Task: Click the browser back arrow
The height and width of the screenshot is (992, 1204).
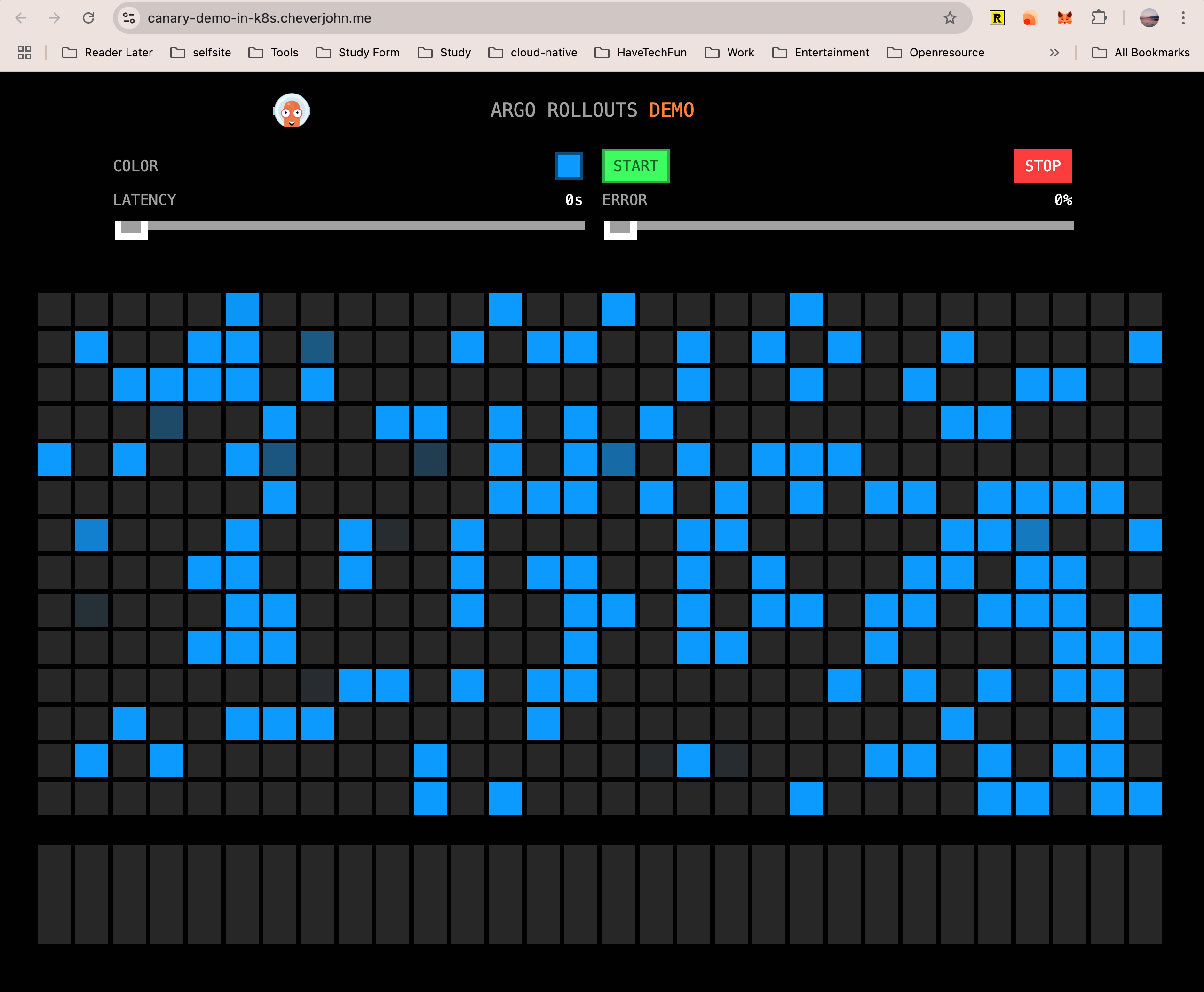Action: coord(21,18)
